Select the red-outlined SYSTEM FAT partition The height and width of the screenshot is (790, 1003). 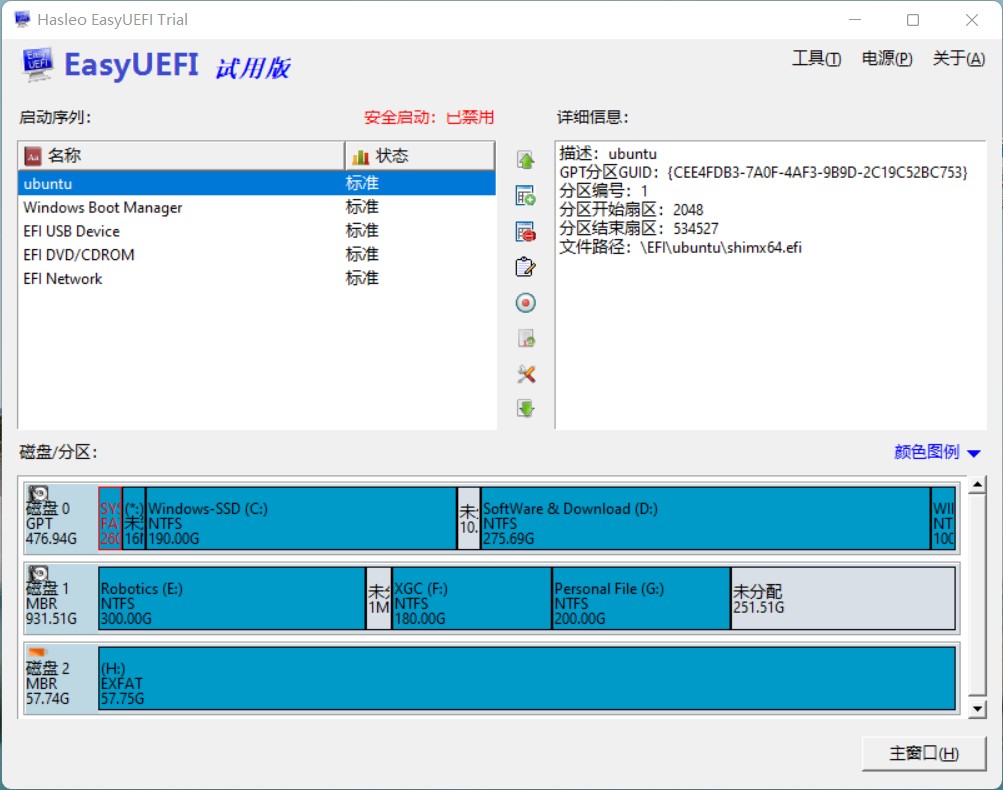tap(110, 518)
